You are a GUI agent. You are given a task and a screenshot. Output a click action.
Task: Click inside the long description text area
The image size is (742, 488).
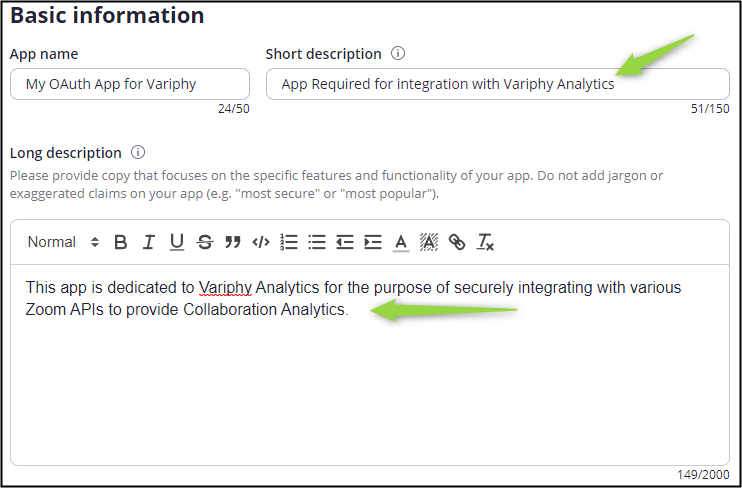click(x=370, y=364)
